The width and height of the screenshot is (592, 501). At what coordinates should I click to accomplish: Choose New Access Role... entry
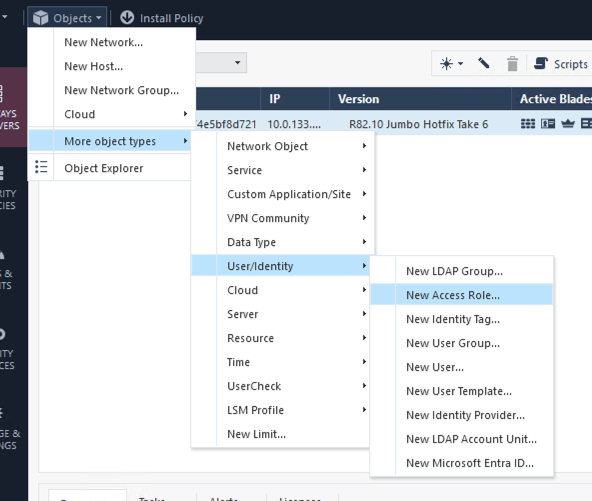[x=461, y=295]
